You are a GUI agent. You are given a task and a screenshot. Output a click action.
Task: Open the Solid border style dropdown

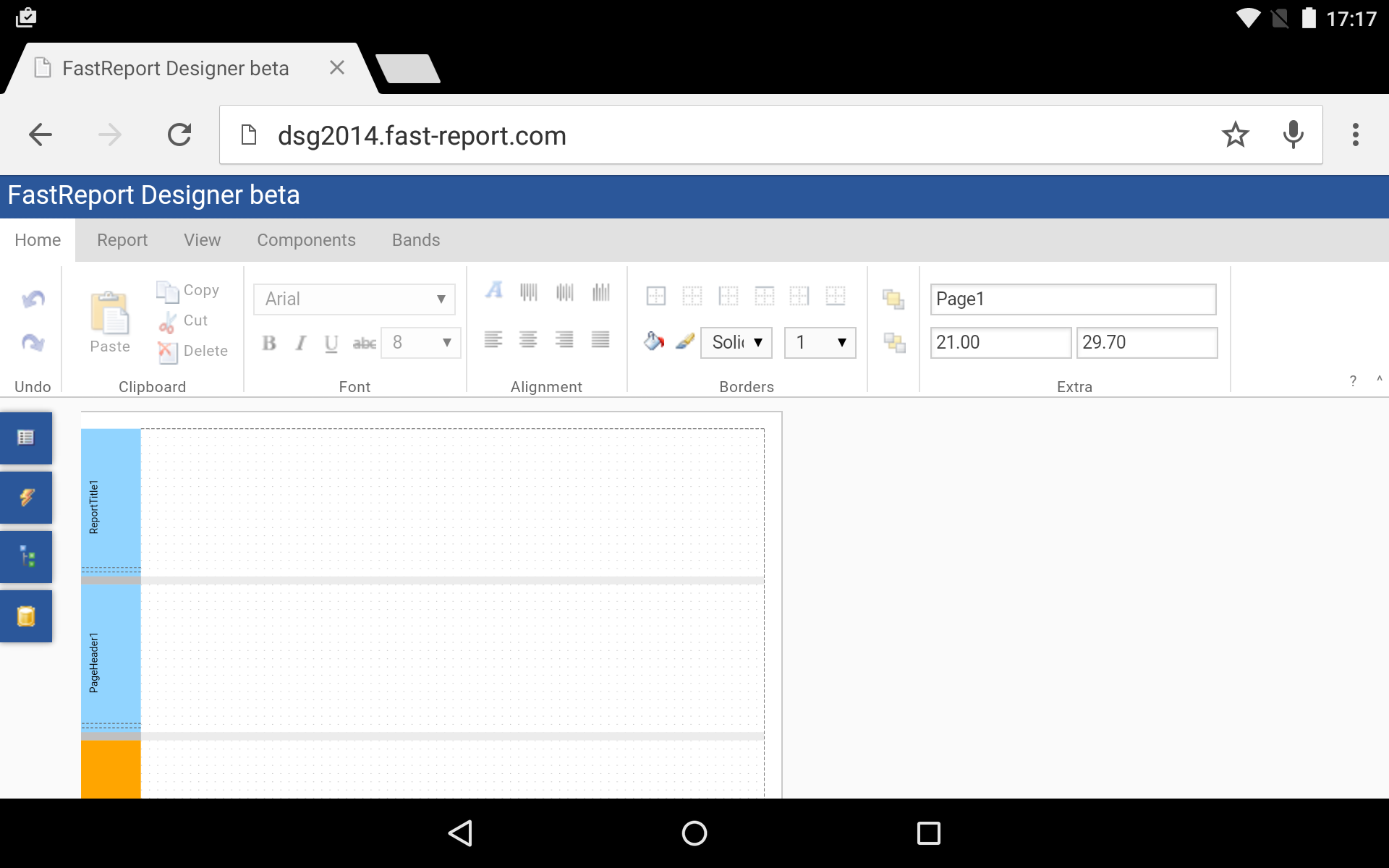click(736, 343)
